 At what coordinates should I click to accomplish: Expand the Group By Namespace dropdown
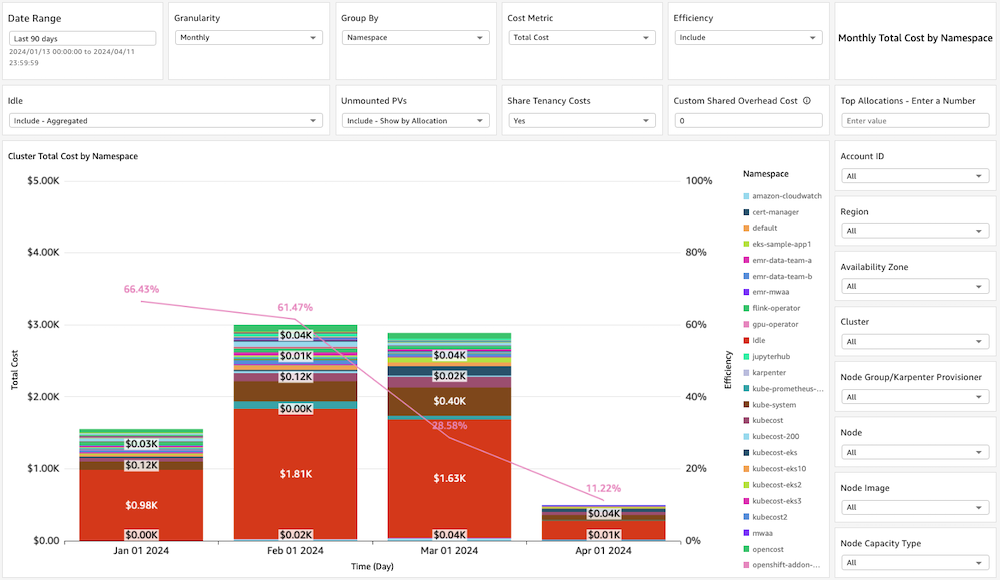(x=415, y=38)
